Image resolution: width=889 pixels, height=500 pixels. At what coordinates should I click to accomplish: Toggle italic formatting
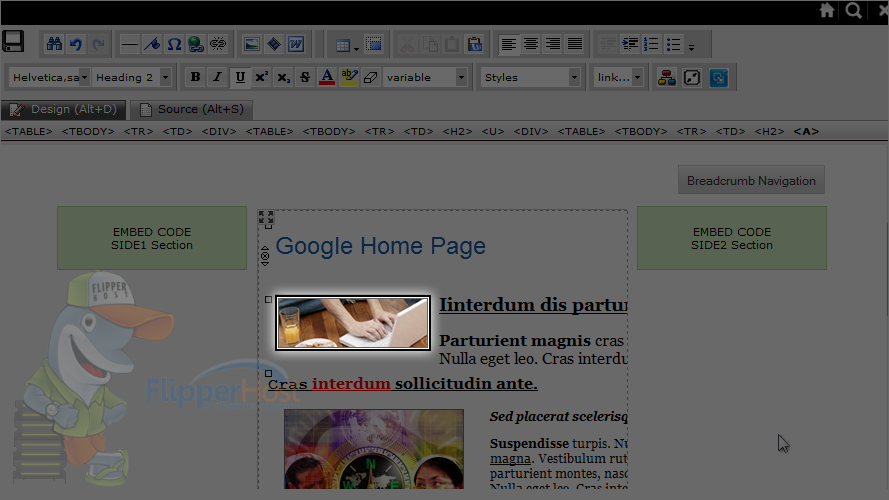pyautogui.click(x=217, y=77)
